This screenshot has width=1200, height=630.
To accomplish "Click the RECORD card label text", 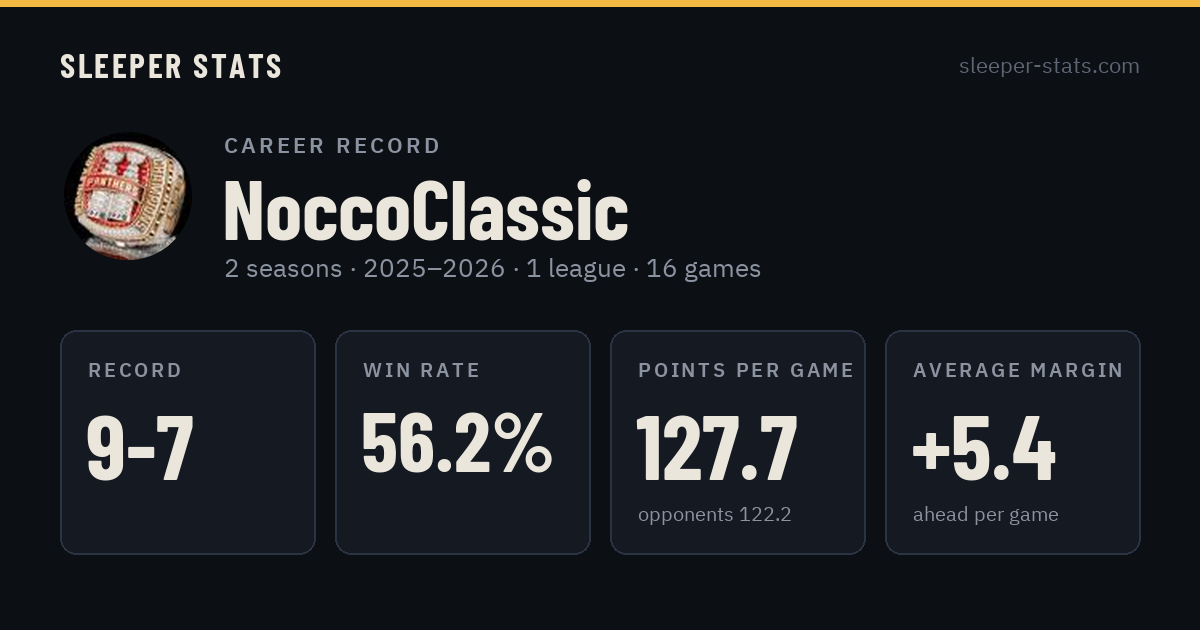I will (x=135, y=370).
